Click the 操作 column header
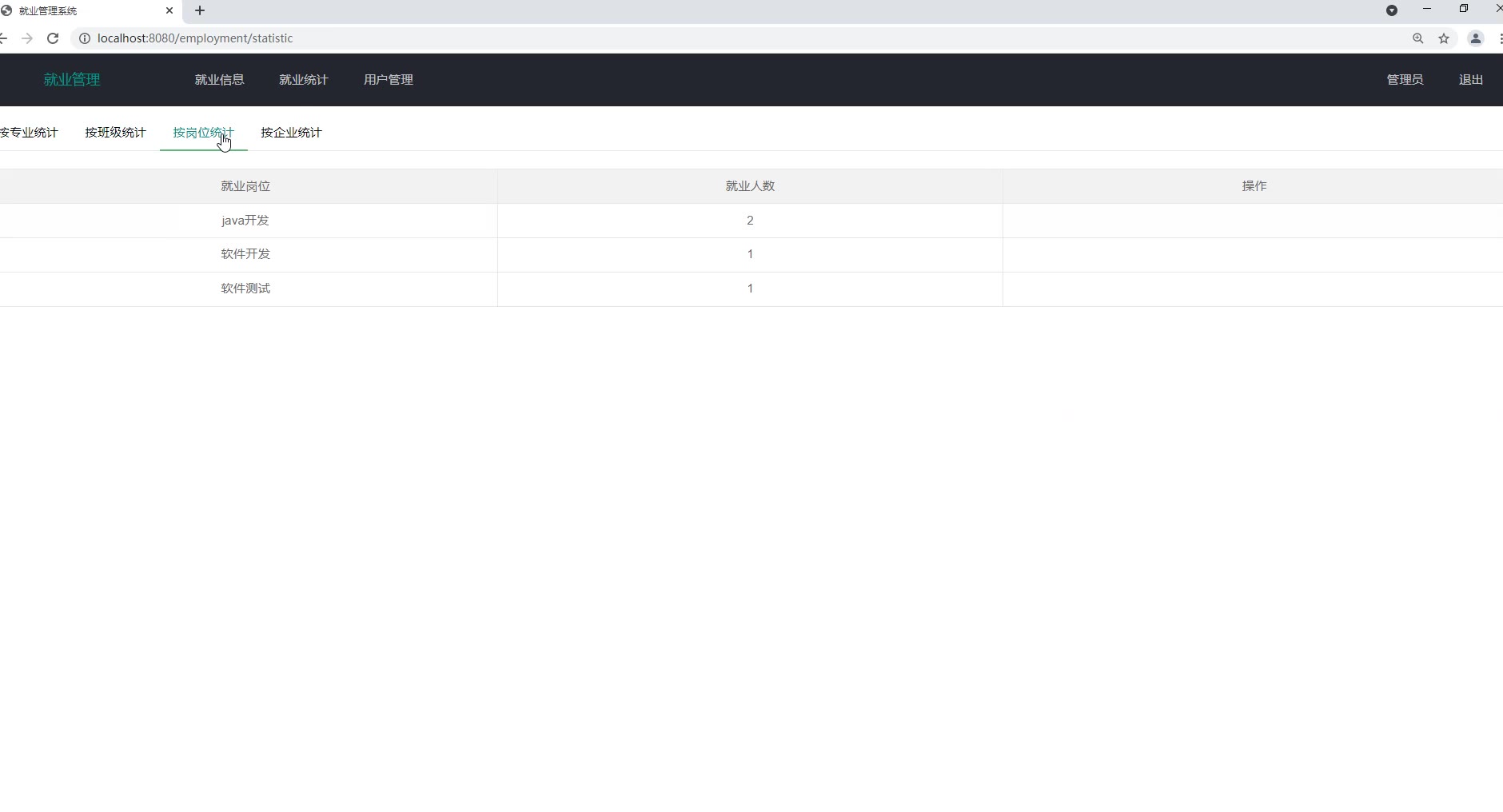Viewport: 1503px width, 812px height. tap(1254, 186)
